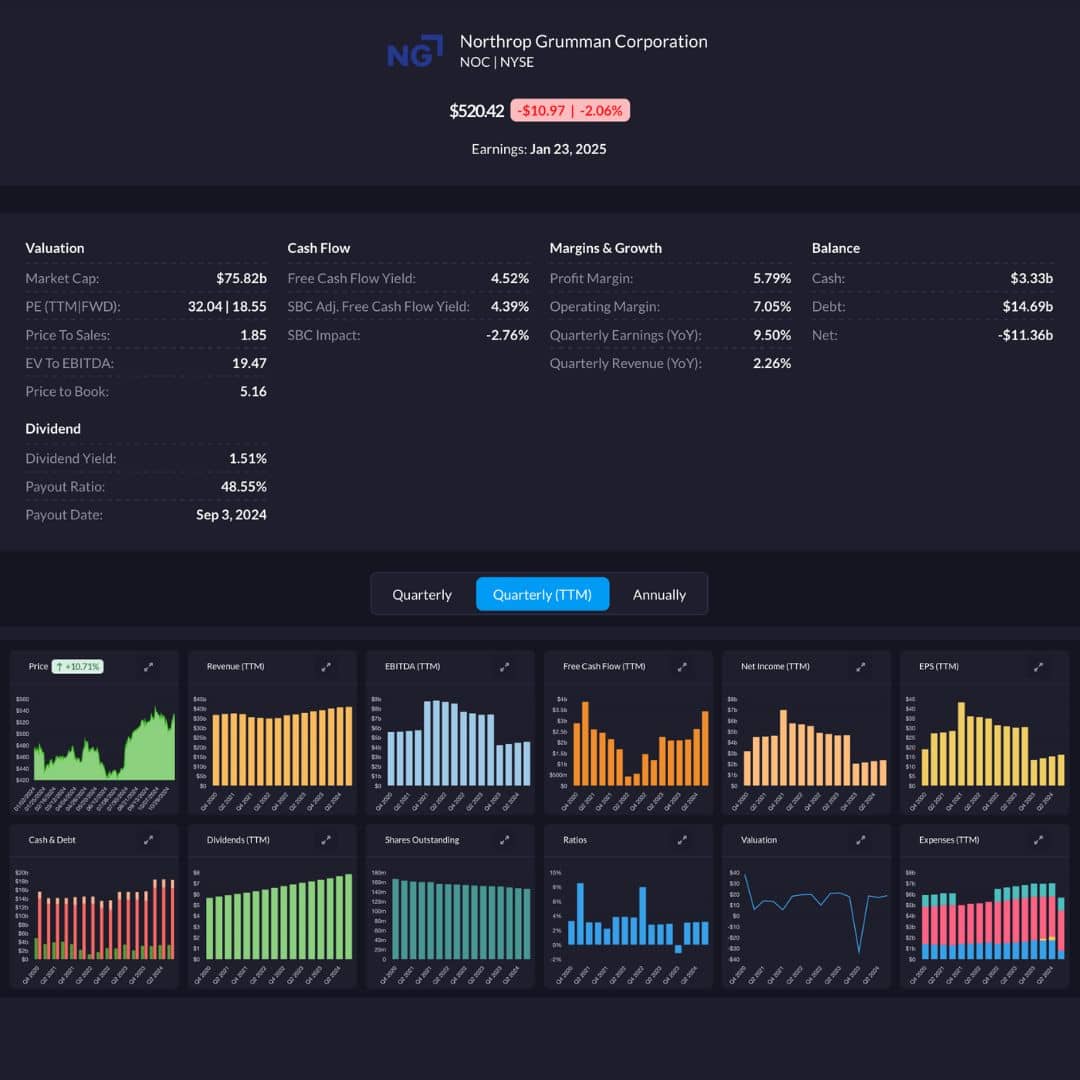1080x1080 pixels.
Task: Click the Cash value $3.33b
Action: [x=1032, y=278]
